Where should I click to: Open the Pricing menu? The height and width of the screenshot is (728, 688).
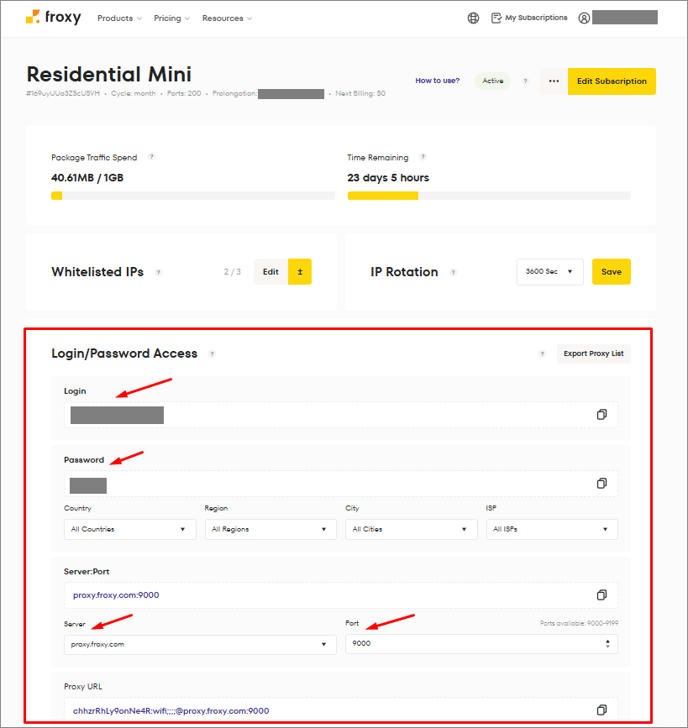point(172,18)
